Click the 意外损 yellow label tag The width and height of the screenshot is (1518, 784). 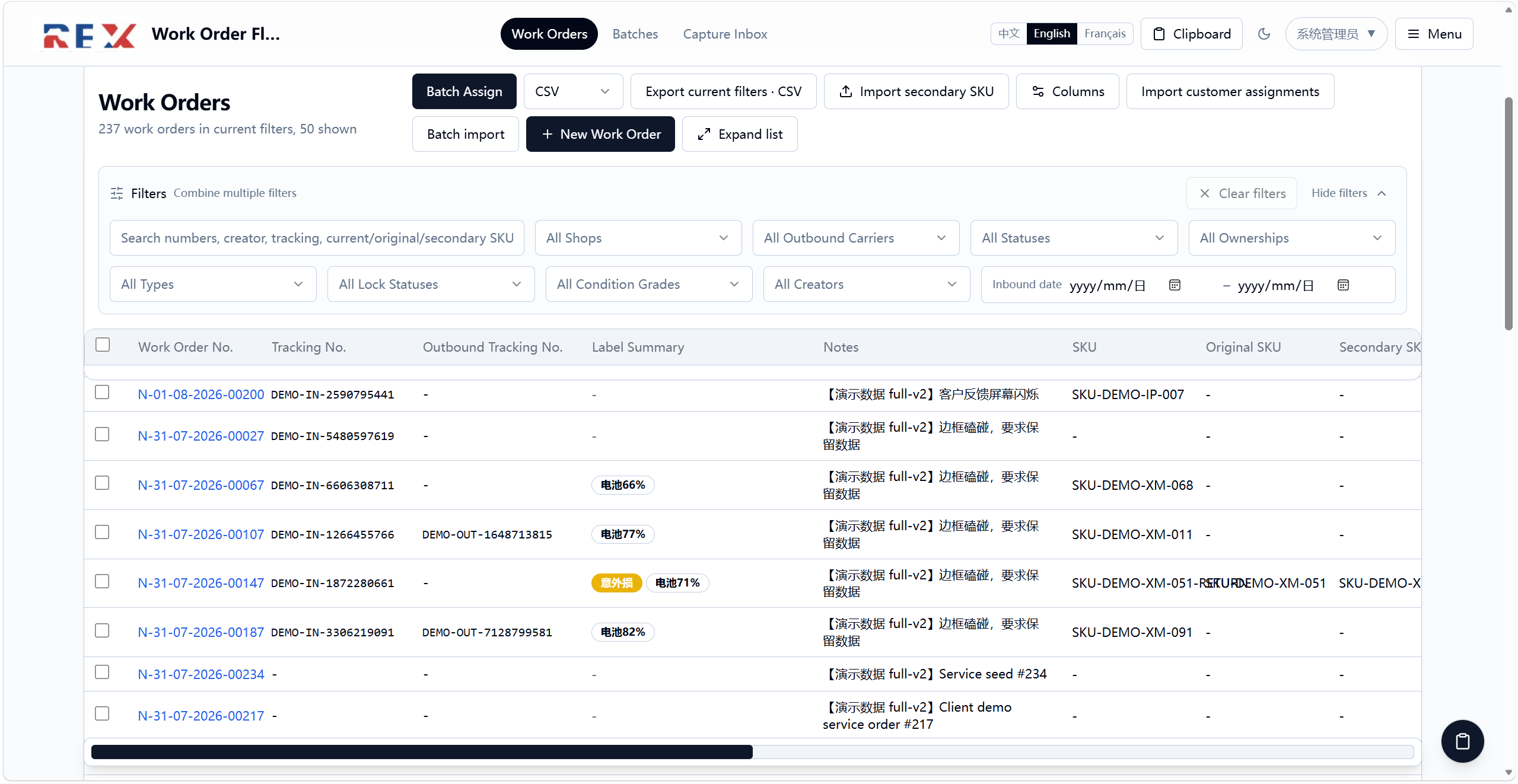616,583
